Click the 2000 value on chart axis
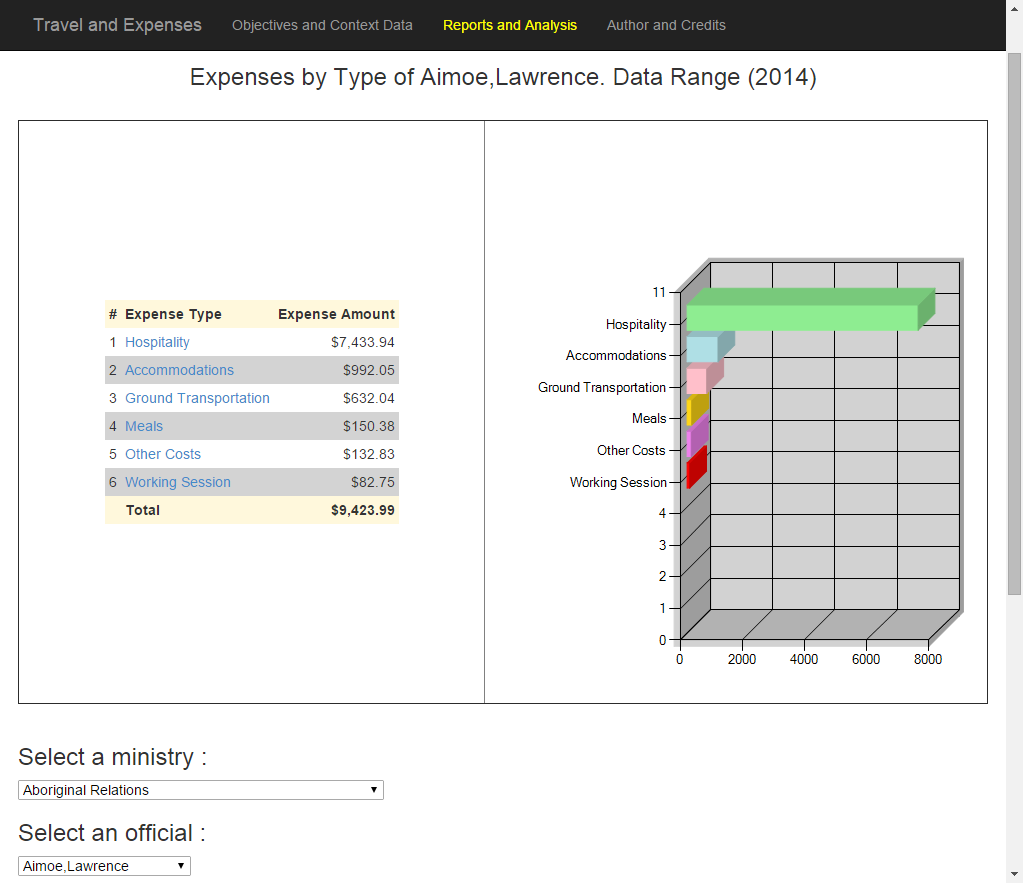Image resolution: width=1023 pixels, height=883 pixels. [x=742, y=659]
